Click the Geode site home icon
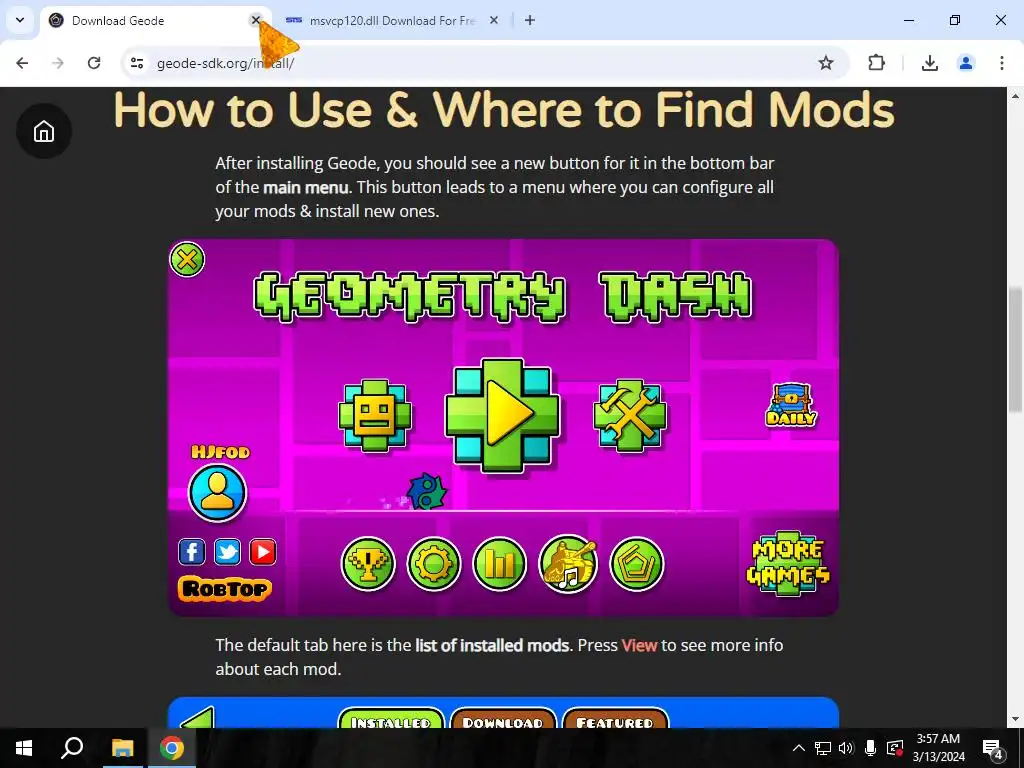Screen dimensions: 1024x768 (44, 131)
